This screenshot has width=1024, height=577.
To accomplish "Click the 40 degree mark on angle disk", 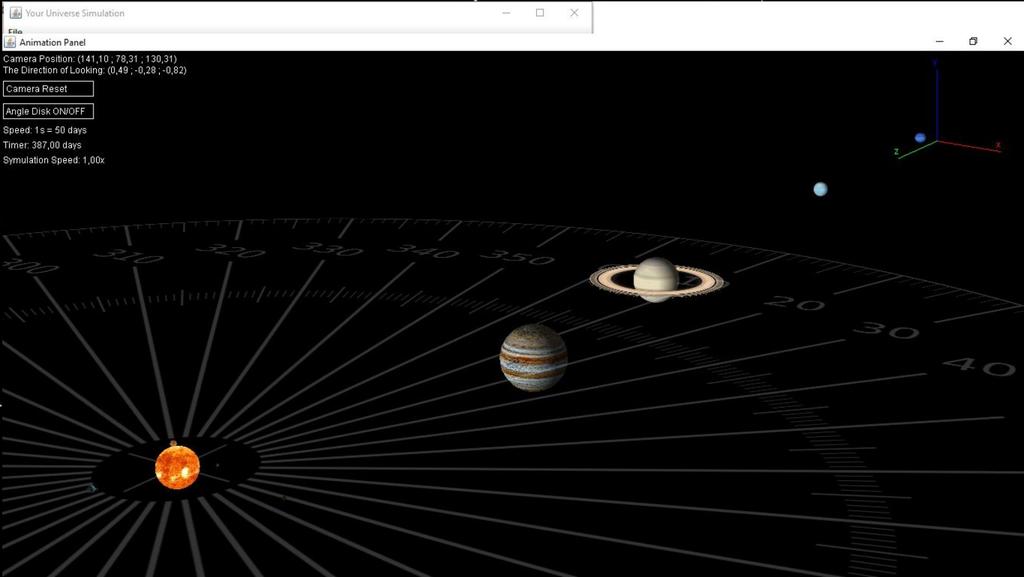I will (x=979, y=366).
